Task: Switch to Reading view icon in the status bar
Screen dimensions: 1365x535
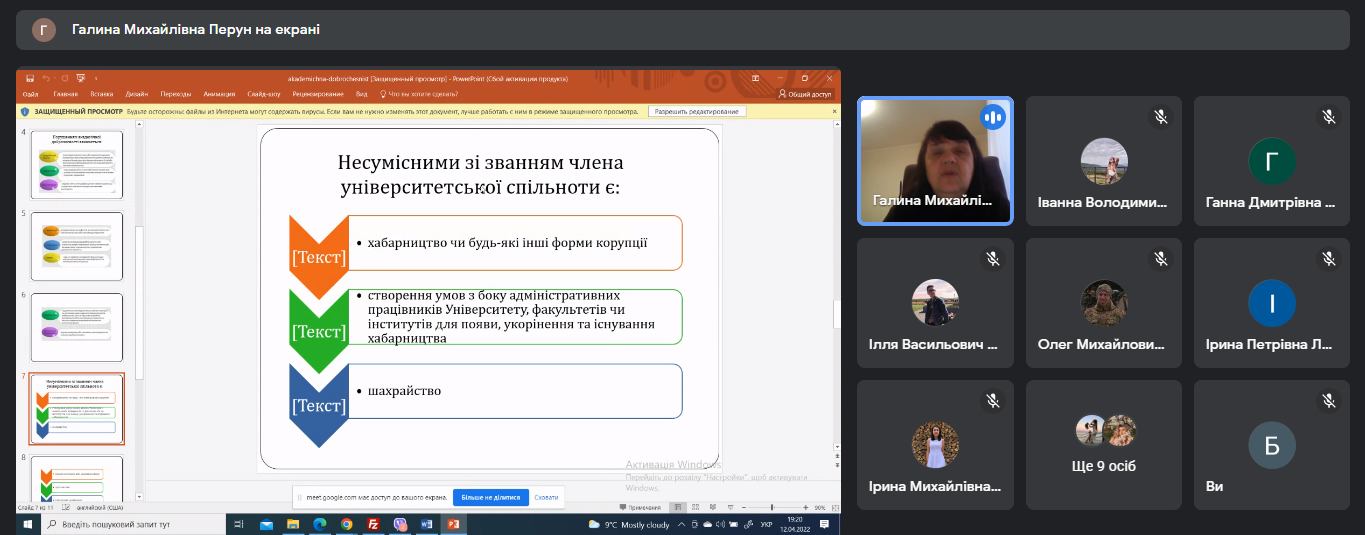Action: point(711,508)
